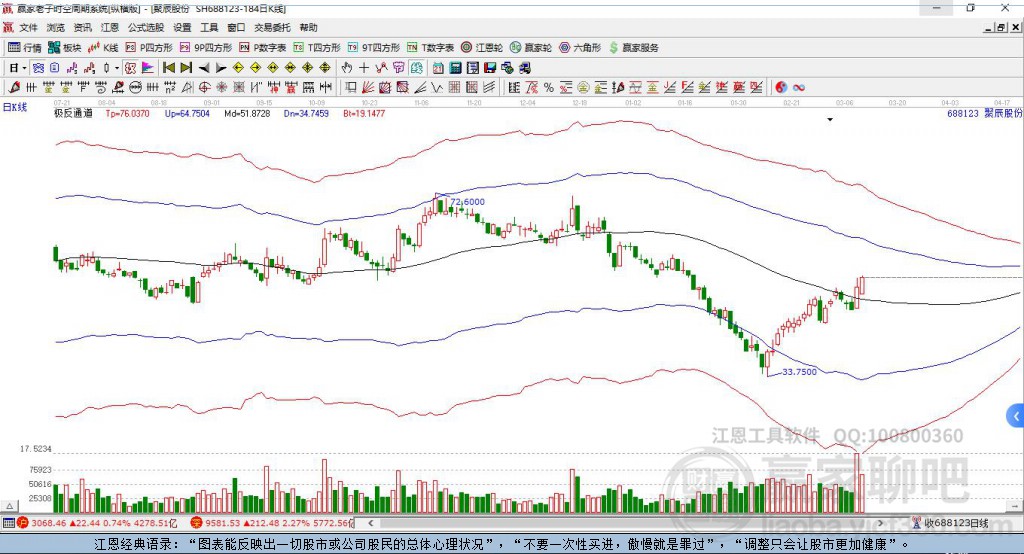Toggle the 权 price adjustment button

(x=131, y=67)
